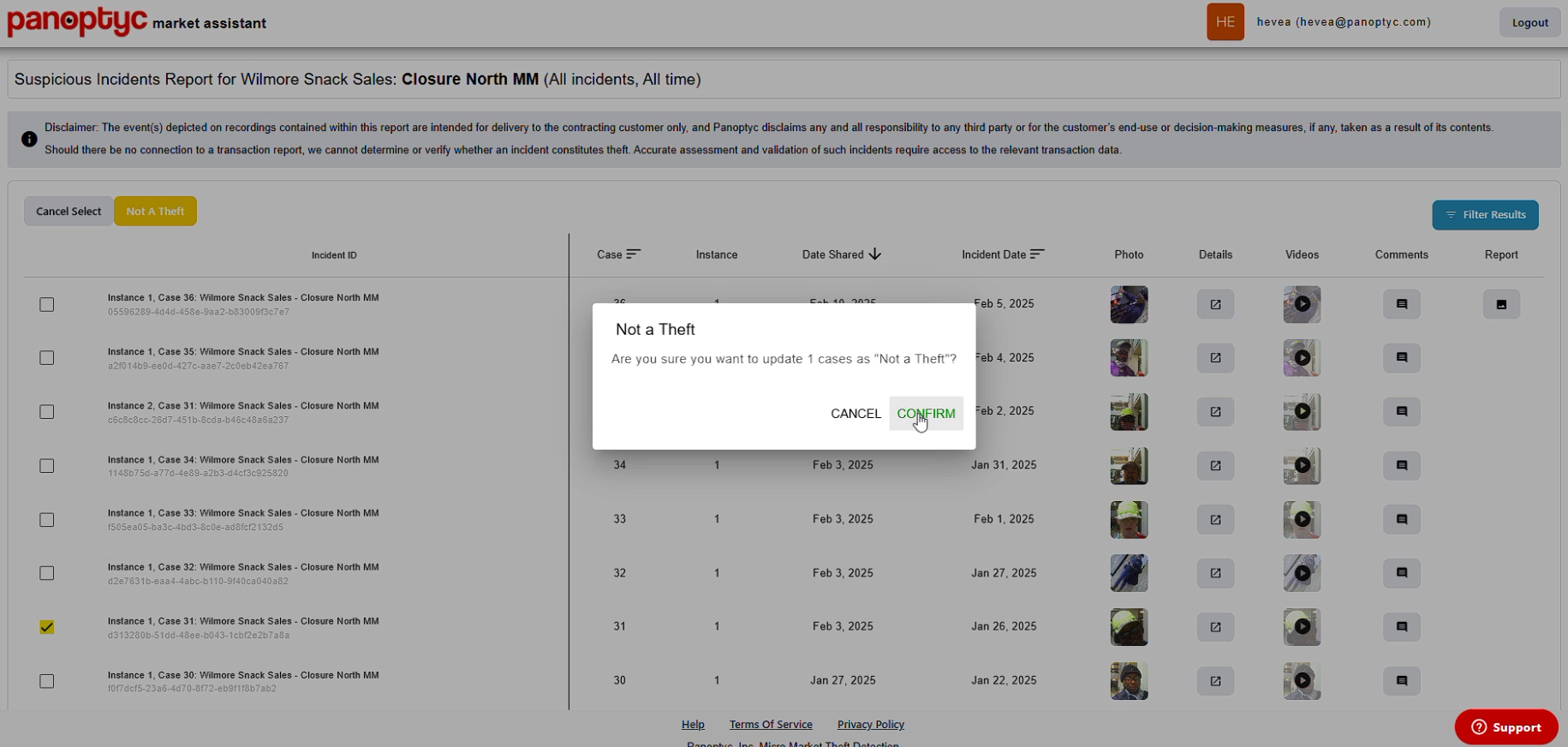This screenshot has width=1568, height=747.
Task: Open the photo thumbnail for Case 34
Action: (1129, 466)
